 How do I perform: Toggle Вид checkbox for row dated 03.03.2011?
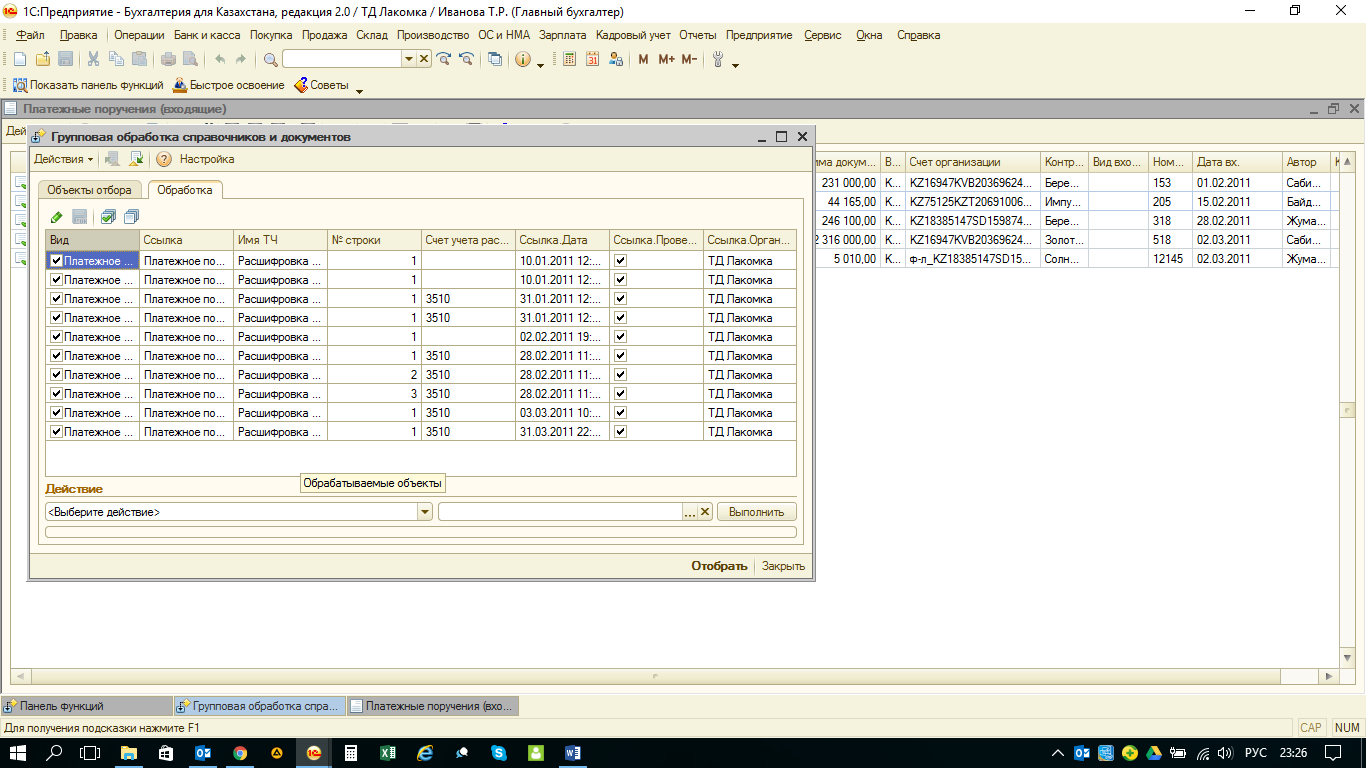coord(57,413)
